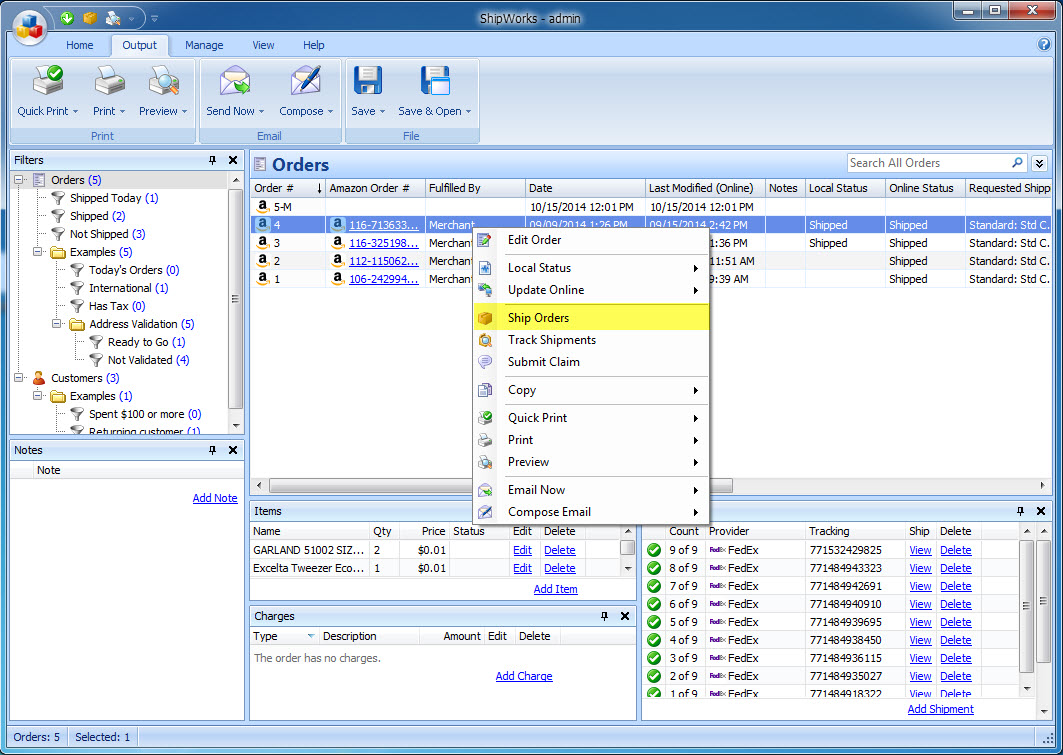Click the Edit Order pencil icon in menu
Screen dimensions: 1063x755
click(x=485, y=240)
